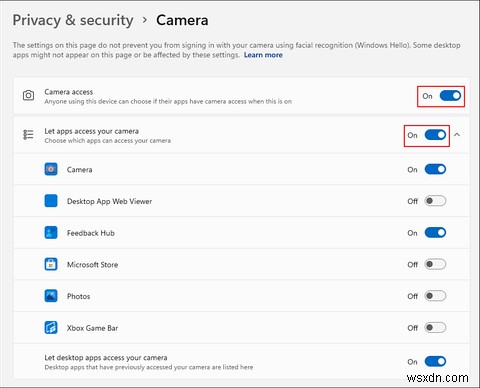
Task: Click the camera outline icon beside Camera access
Action: pyautogui.click(x=28, y=95)
